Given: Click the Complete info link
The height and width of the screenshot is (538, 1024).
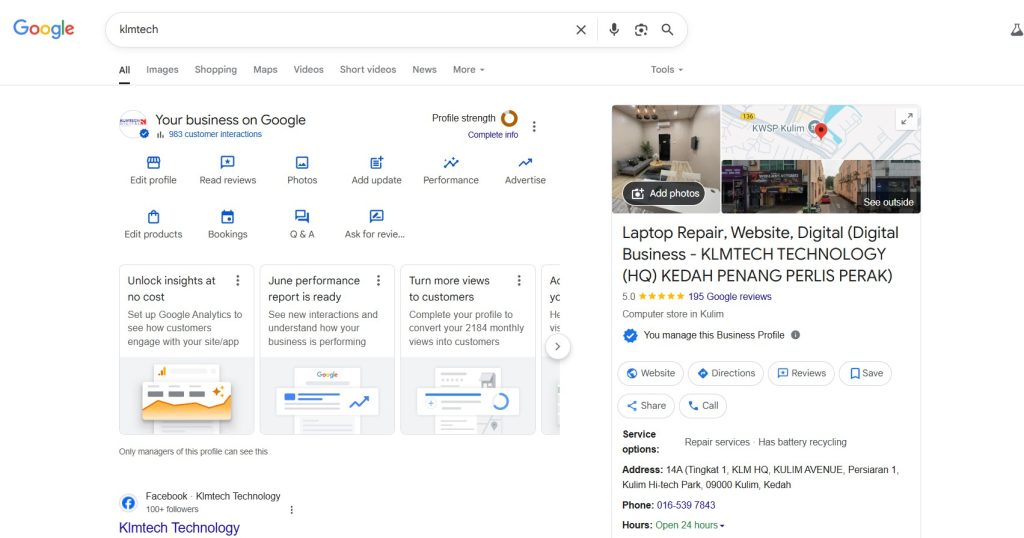Looking at the screenshot, I should tap(492, 135).
